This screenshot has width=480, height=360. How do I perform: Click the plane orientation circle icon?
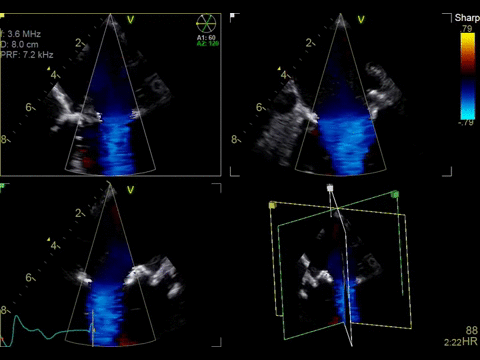[x=206, y=24]
